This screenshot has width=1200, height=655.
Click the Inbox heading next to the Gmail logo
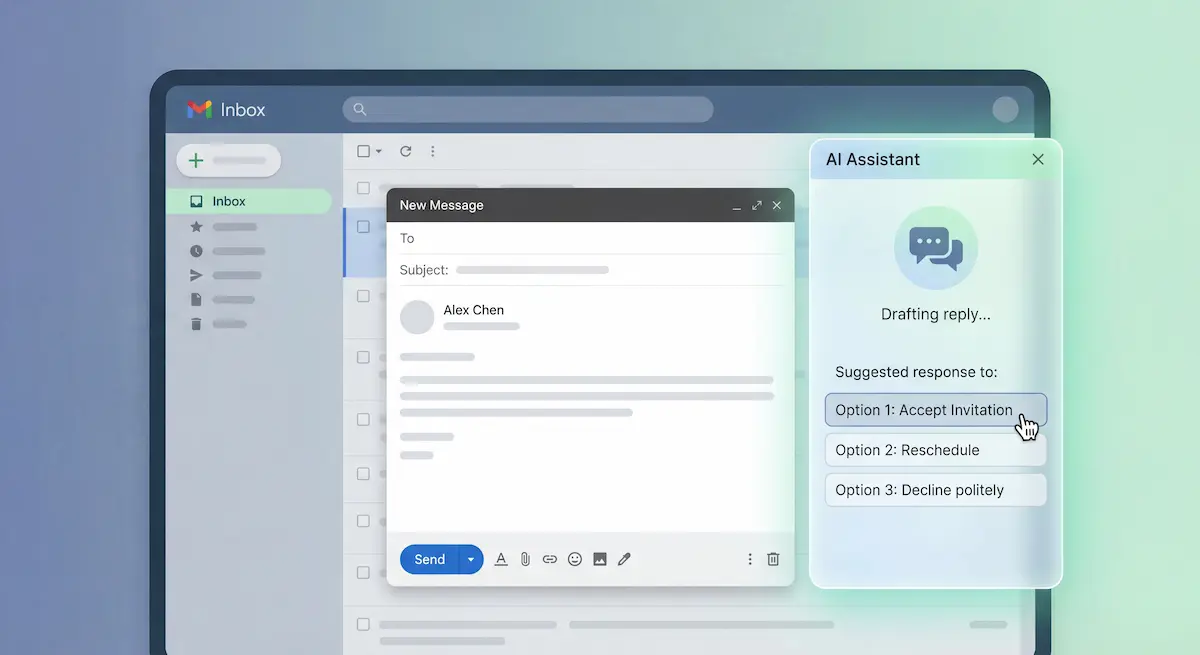point(243,110)
